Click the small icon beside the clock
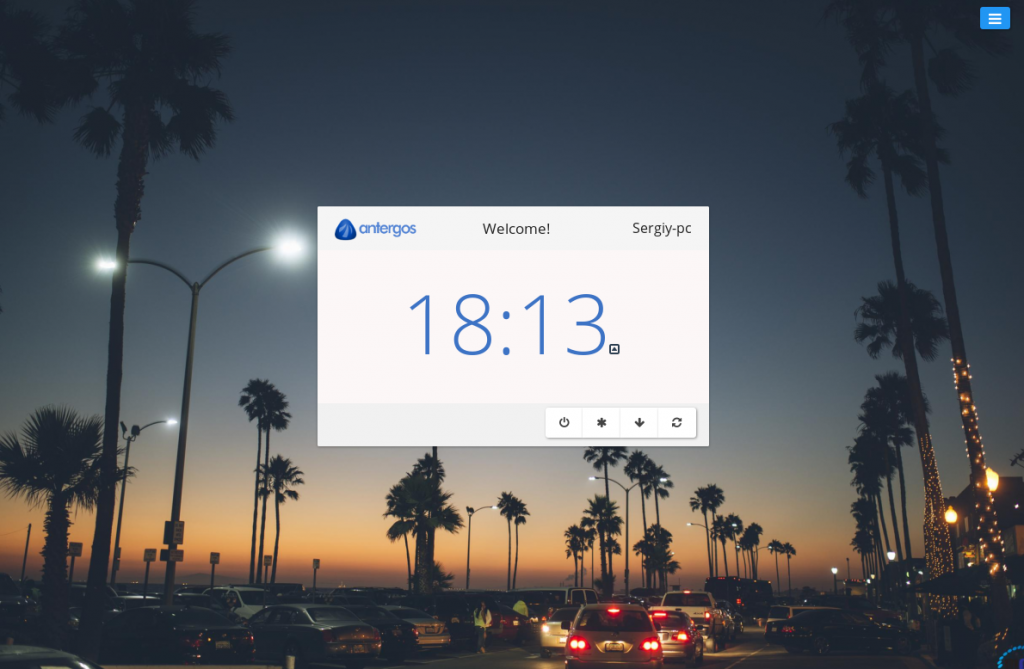The image size is (1024, 669). [615, 349]
